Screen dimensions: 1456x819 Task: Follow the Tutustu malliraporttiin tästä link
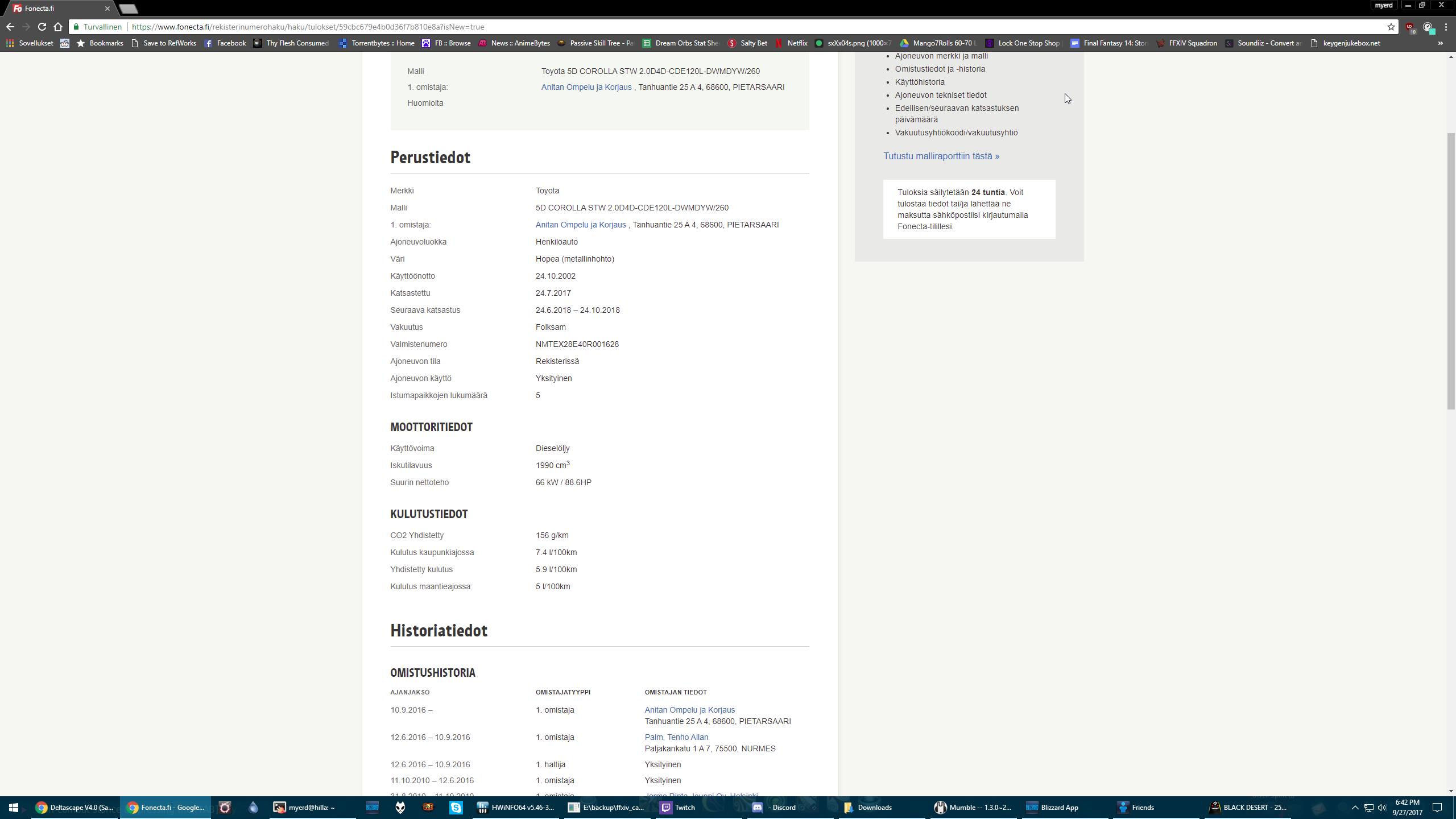941,156
